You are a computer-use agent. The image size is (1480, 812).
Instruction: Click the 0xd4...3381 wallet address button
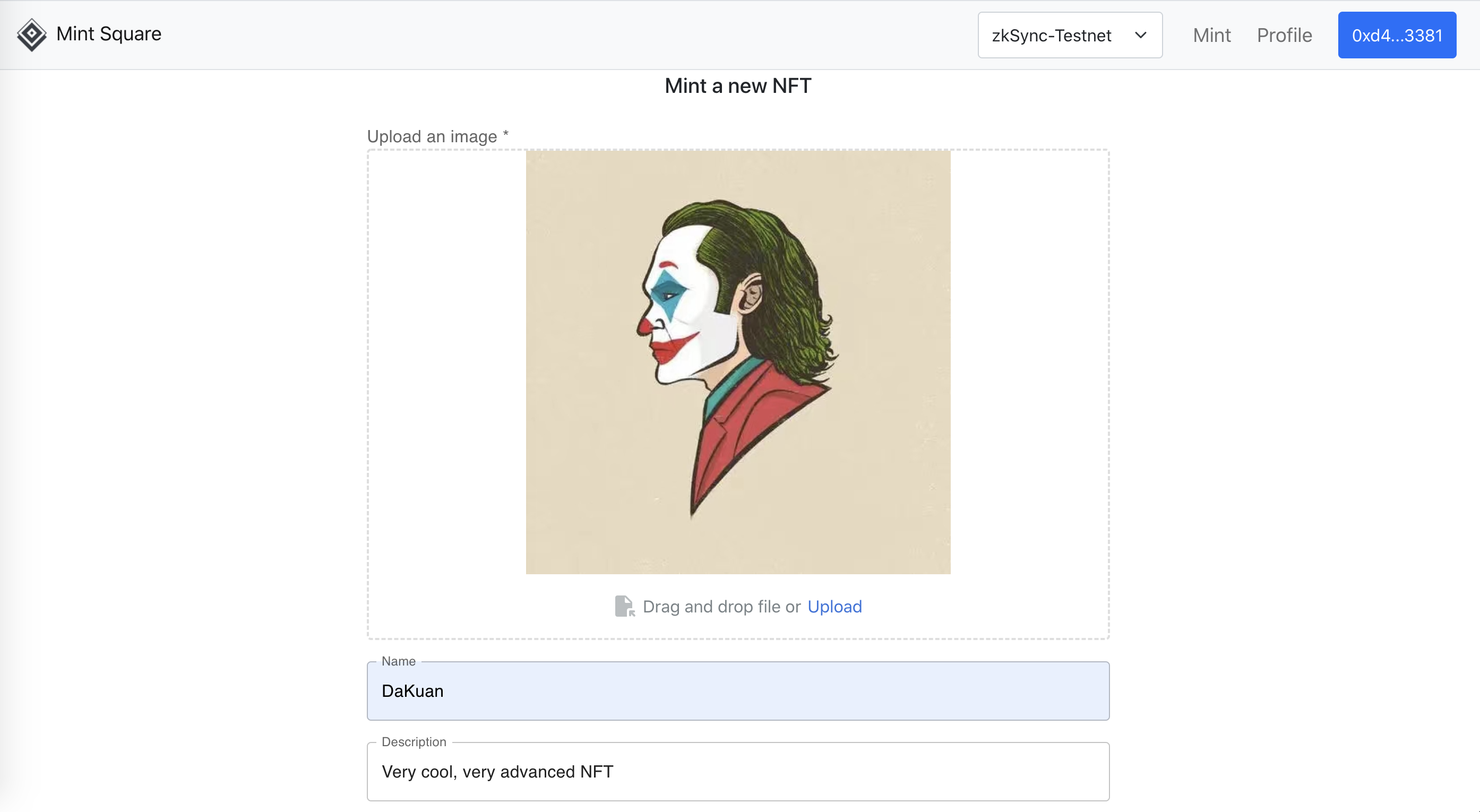pyautogui.click(x=1397, y=35)
